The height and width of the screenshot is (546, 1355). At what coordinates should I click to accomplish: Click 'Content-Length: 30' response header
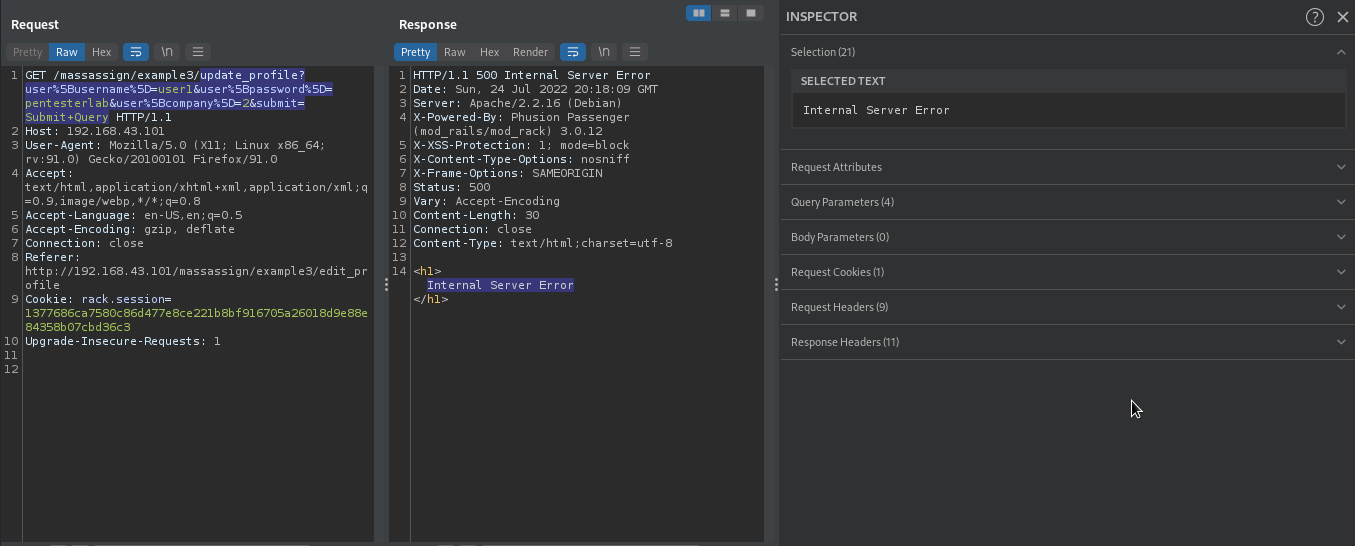[476, 215]
